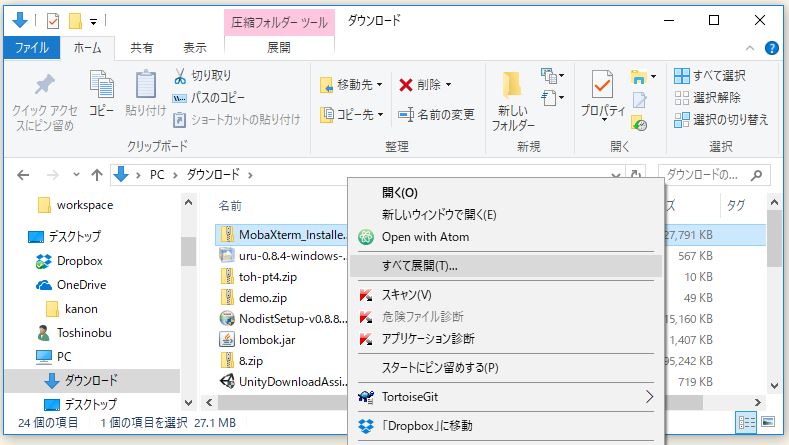This screenshot has height=445, width=789.
Task: Click Rename (名前の変更)
Action: pyautogui.click(x=436, y=115)
